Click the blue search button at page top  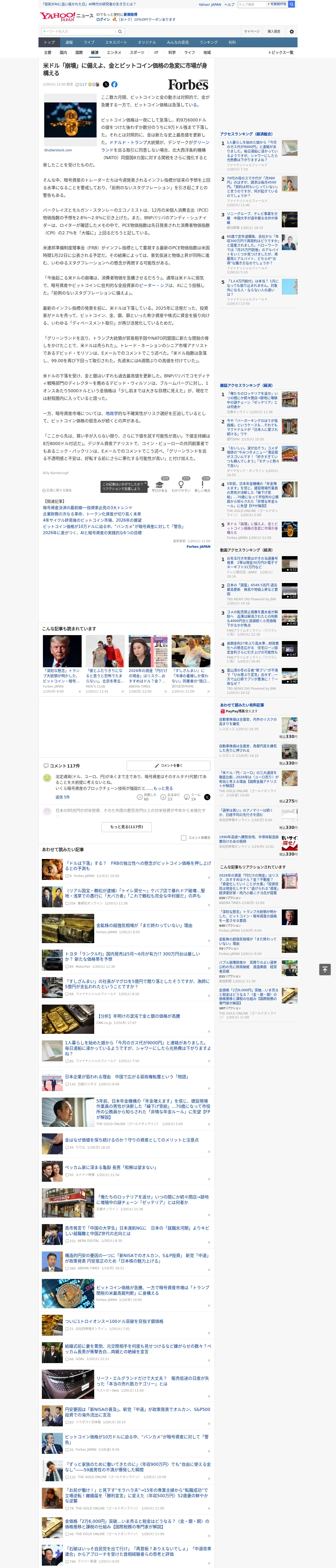[292, 4]
